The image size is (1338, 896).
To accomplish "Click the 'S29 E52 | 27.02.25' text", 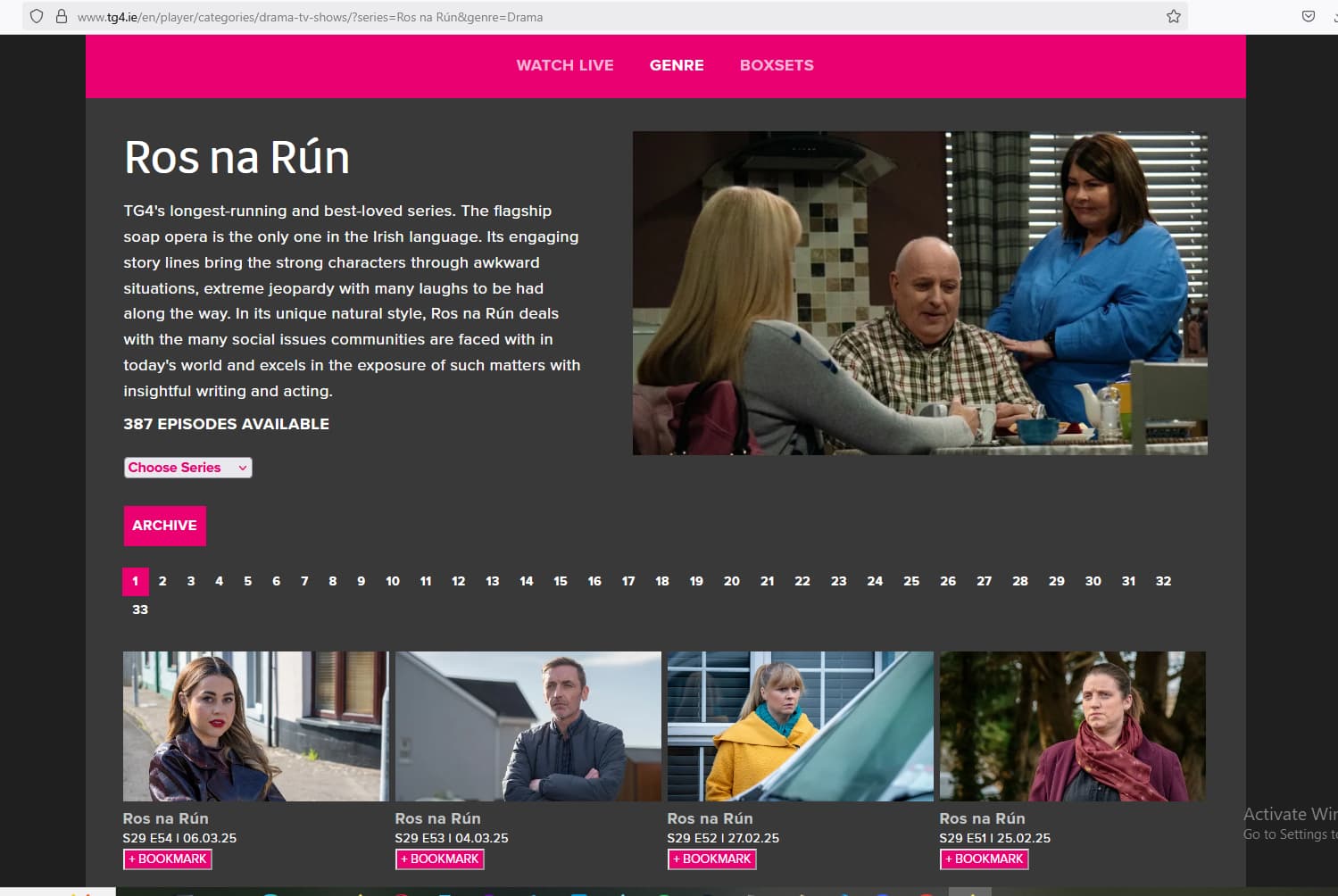I will pyautogui.click(x=723, y=838).
